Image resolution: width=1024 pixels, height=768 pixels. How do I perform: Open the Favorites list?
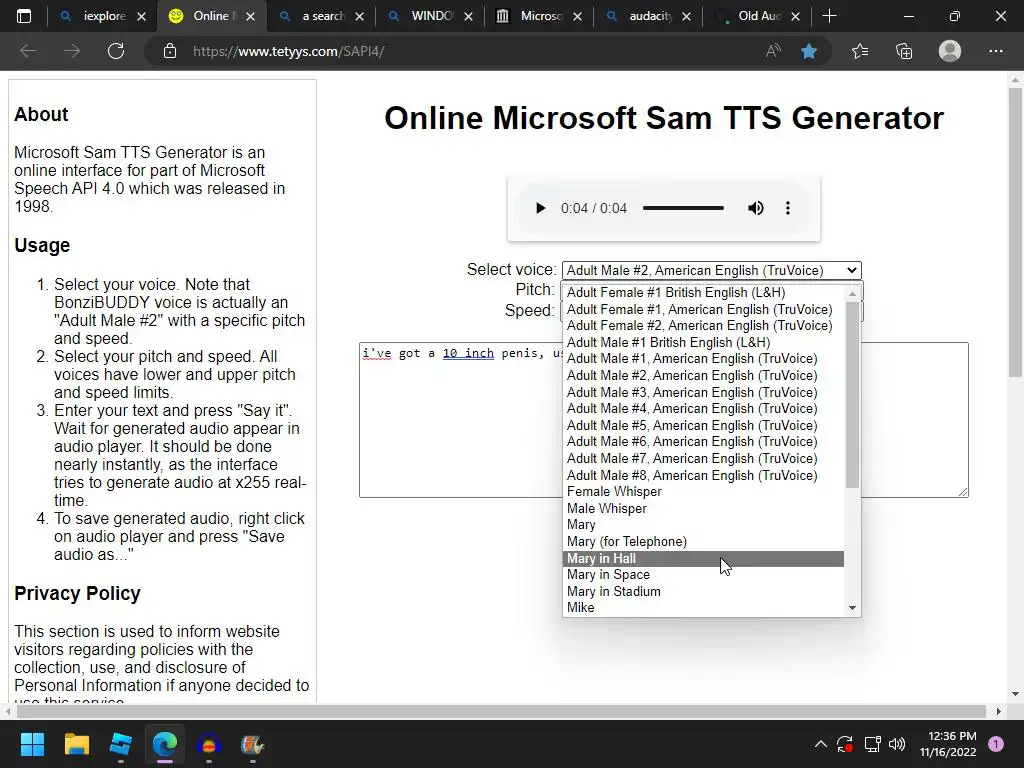coord(860,51)
